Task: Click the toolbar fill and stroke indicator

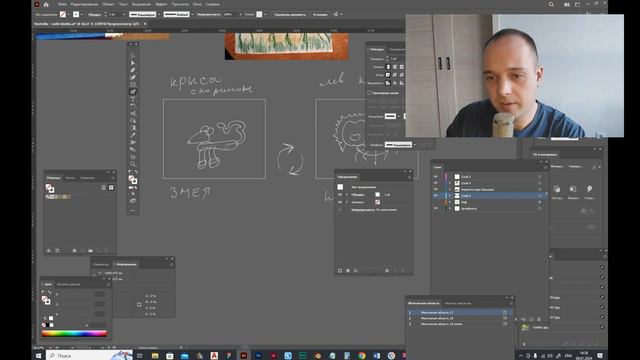Action: 133,180
